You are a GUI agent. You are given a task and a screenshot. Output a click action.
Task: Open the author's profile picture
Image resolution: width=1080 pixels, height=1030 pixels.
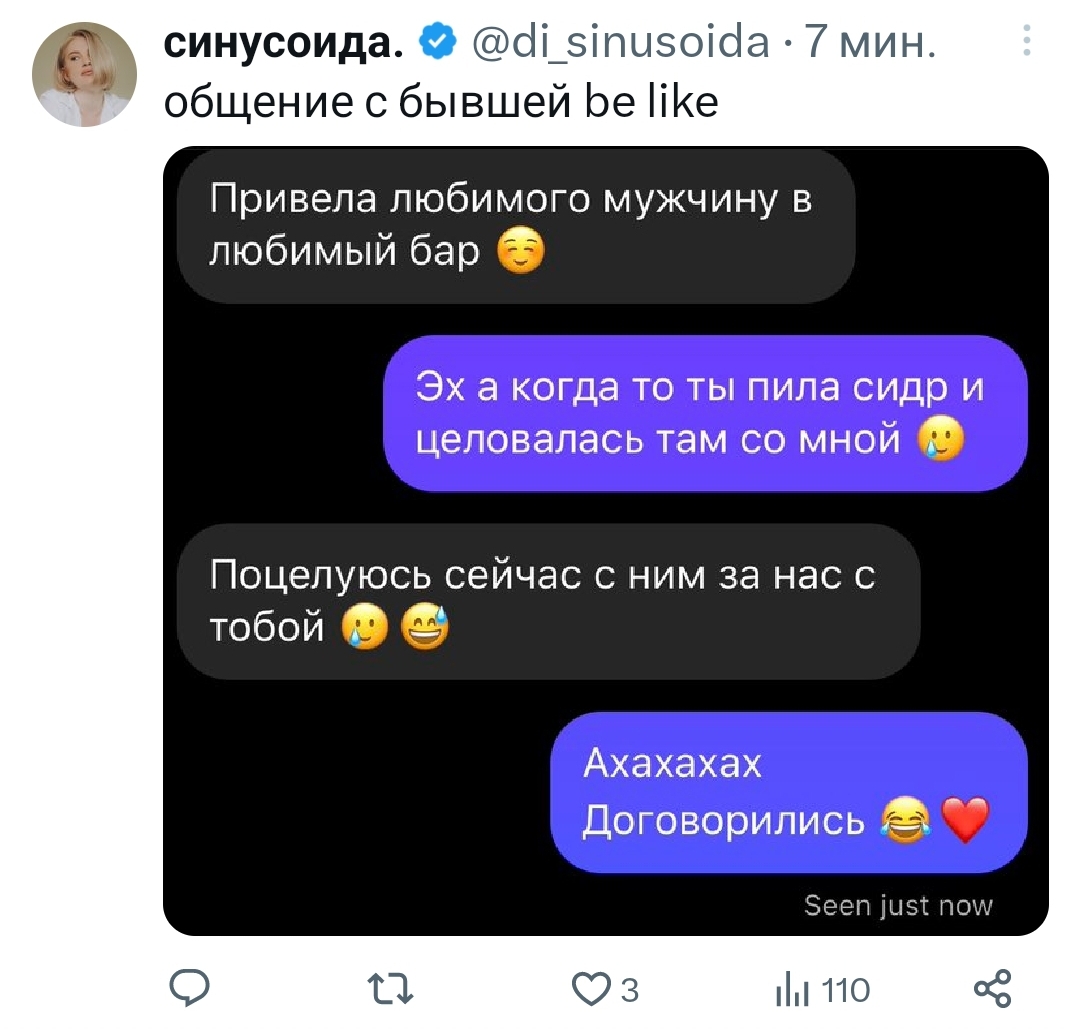84,75
